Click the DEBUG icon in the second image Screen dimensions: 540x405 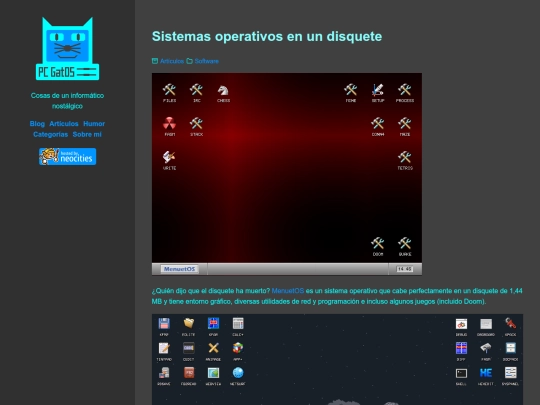click(x=461, y=326)
